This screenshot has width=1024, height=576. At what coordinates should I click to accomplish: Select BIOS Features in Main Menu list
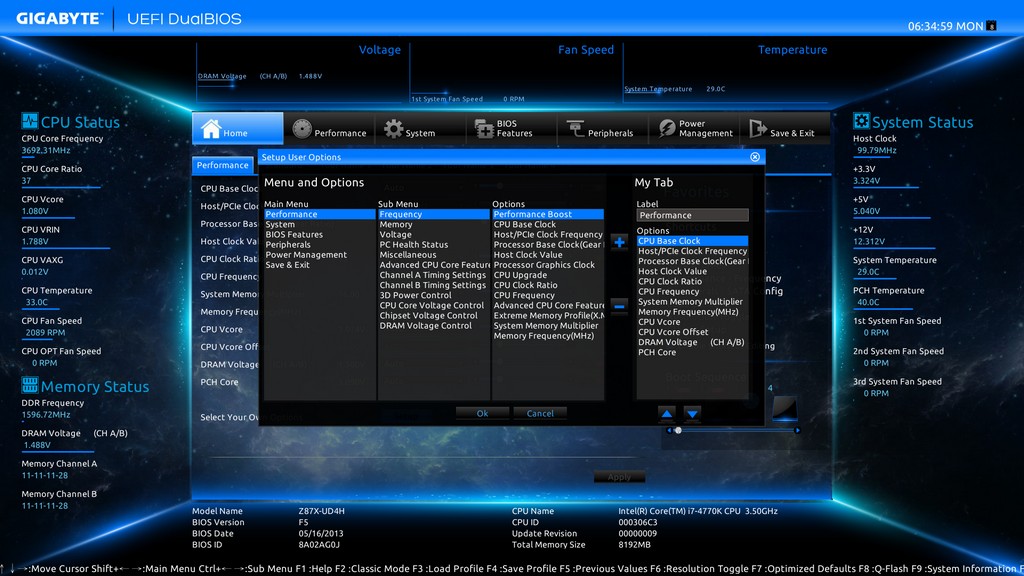pos(319,234)
